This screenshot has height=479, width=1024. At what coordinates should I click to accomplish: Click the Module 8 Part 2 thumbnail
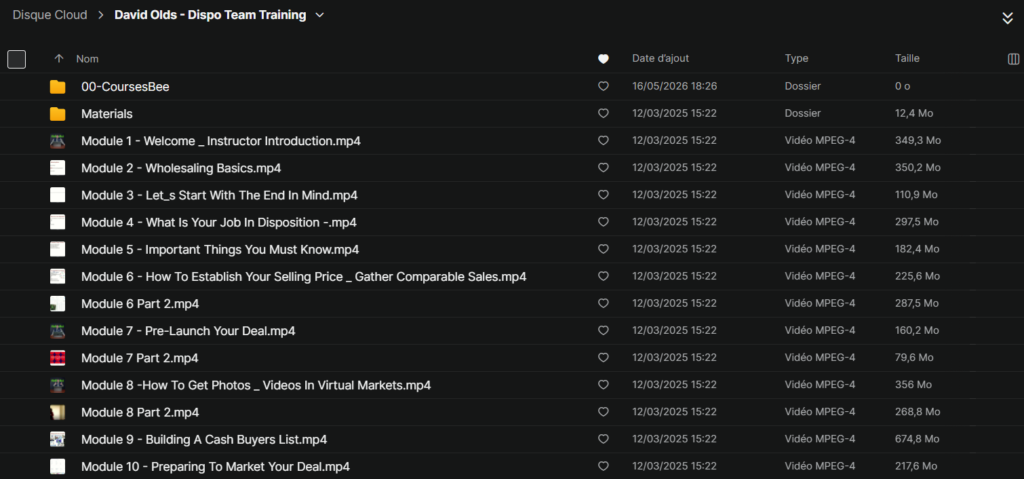point(57,412)
